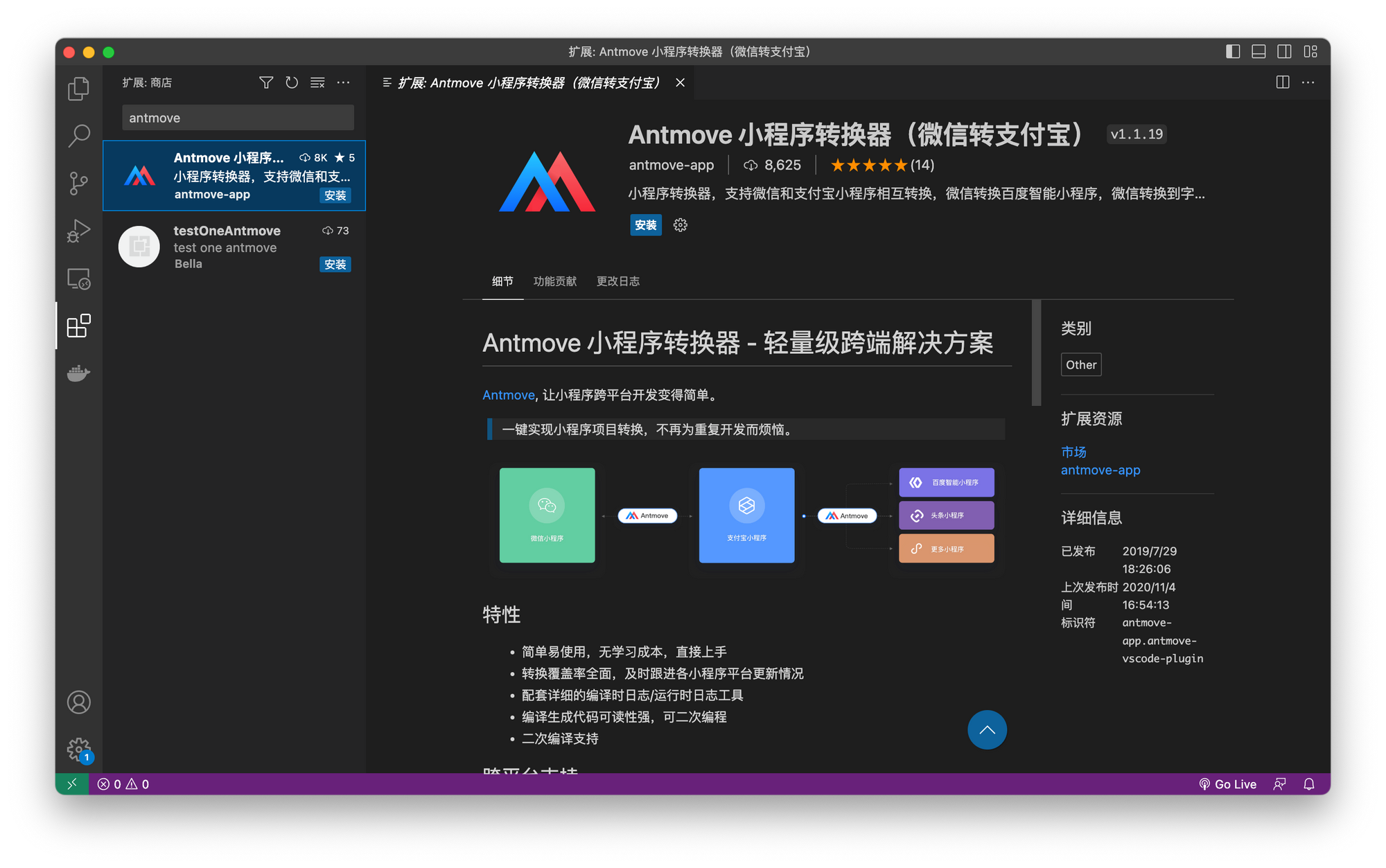
Task: Open the Source Control view
Action: pyautogui.click(x=79, y=184)
